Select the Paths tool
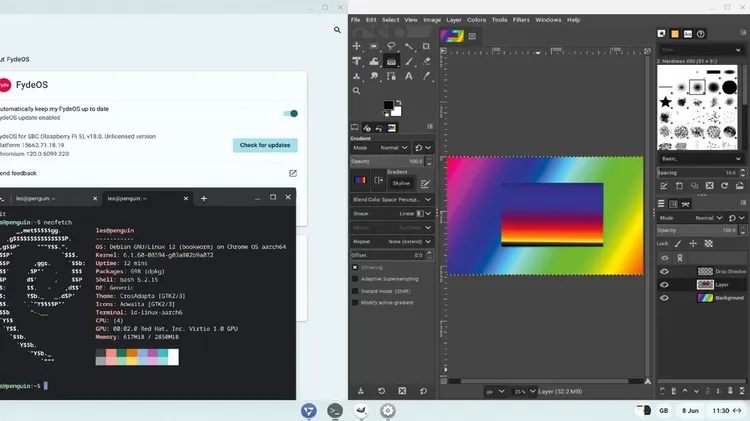Image resolution: width=750 pixels, height=421 pixels. (391, 76)
